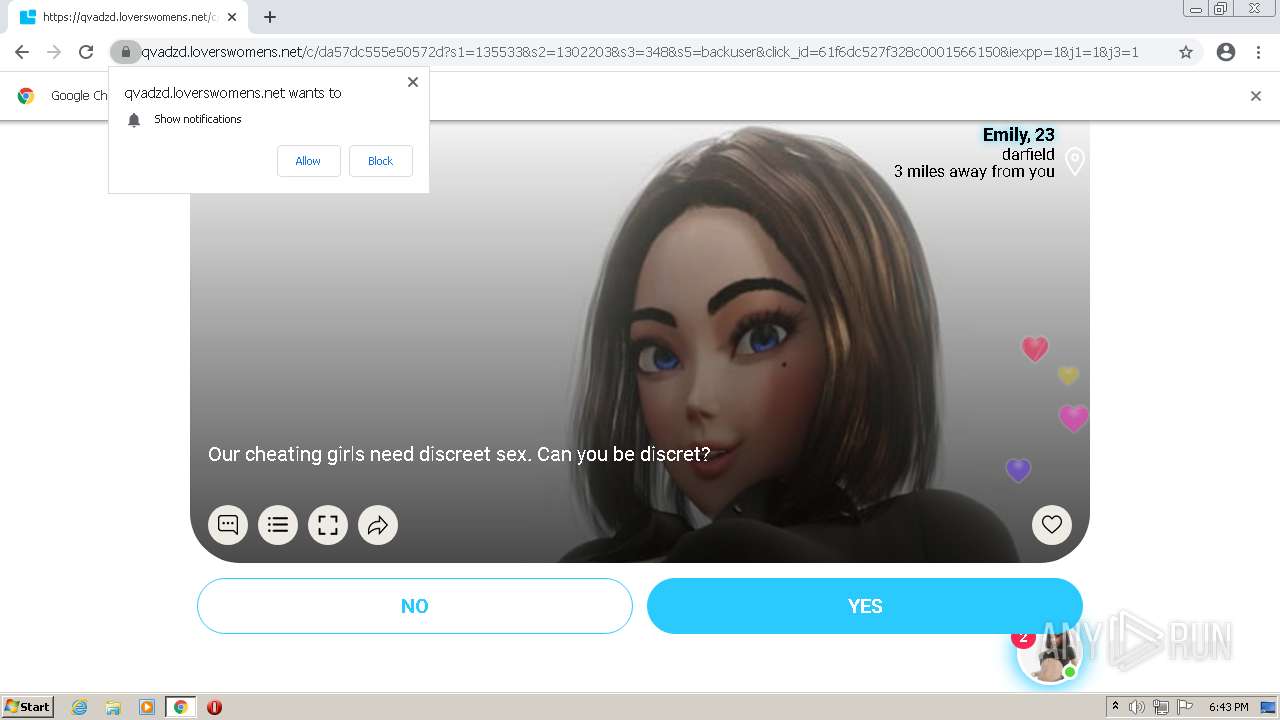Show hidden system tray icons
This screenshot has height=720, width=1280.
click(1116, 707)
